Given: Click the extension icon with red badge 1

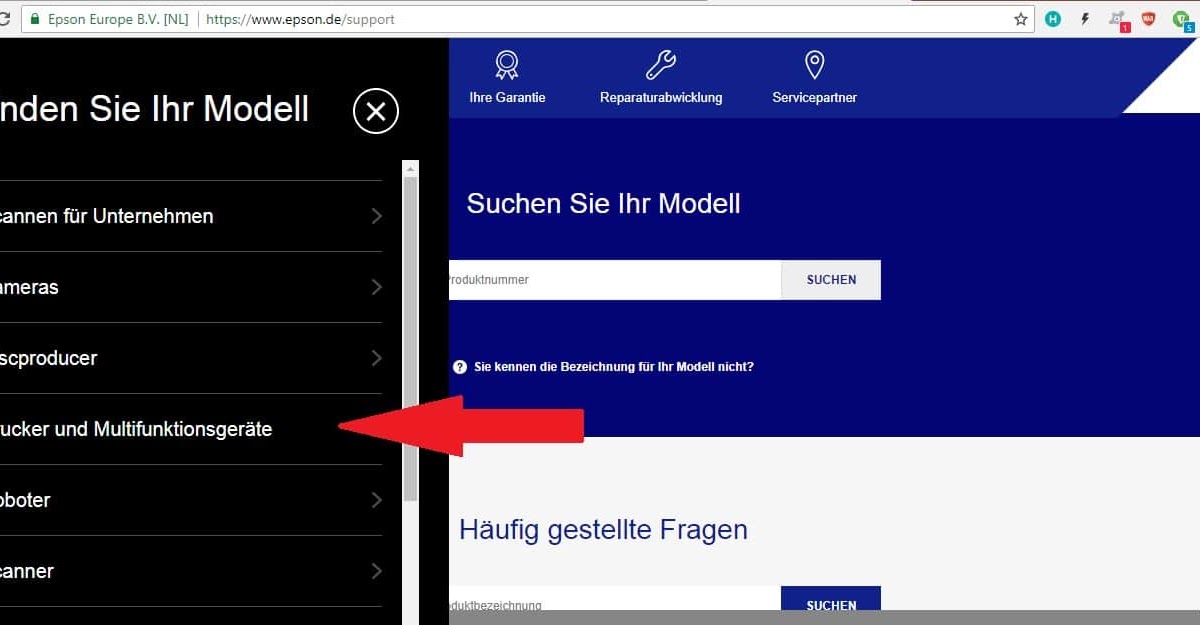Looking at the screenshot, I should [x=1118, y=20].
